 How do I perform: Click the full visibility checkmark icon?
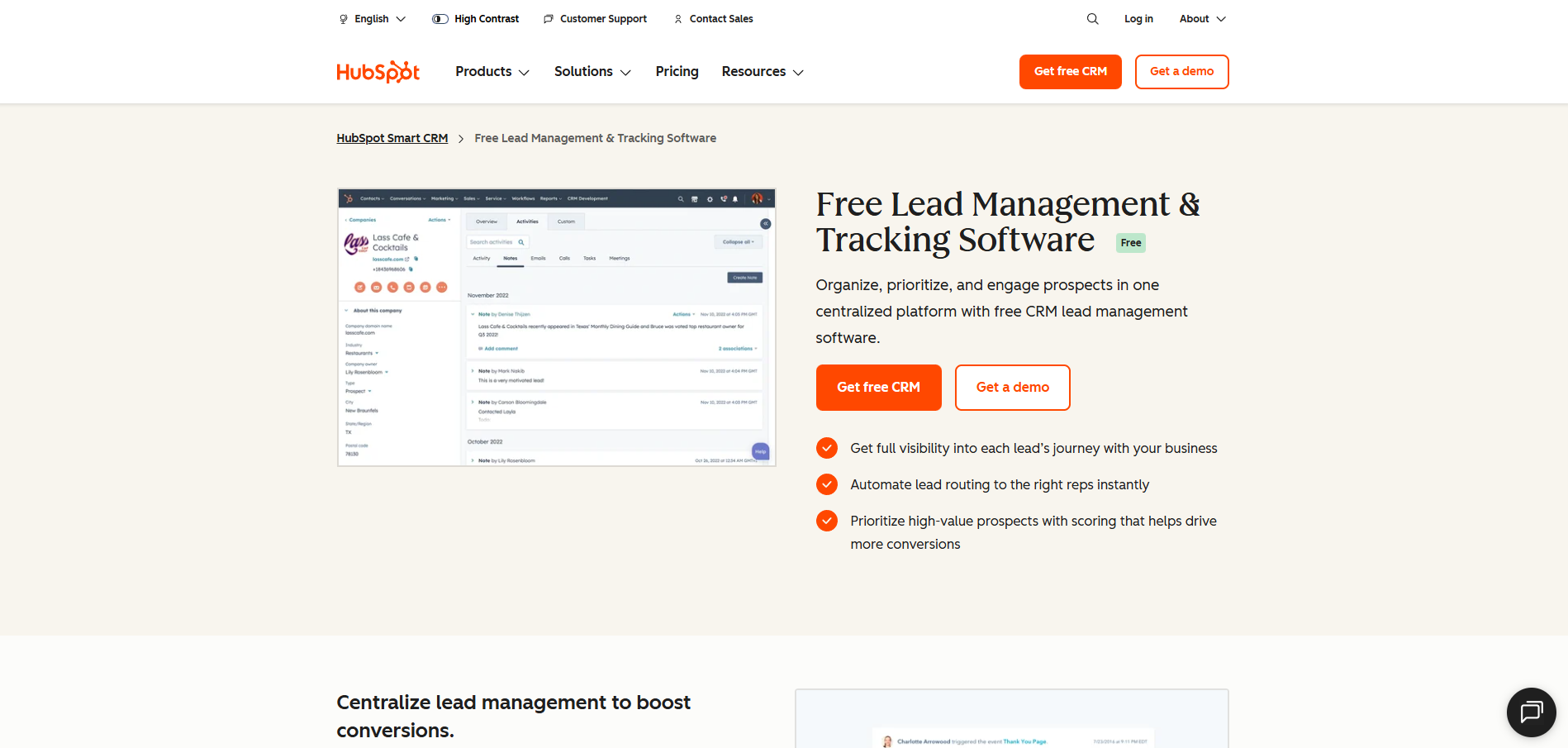827,448
